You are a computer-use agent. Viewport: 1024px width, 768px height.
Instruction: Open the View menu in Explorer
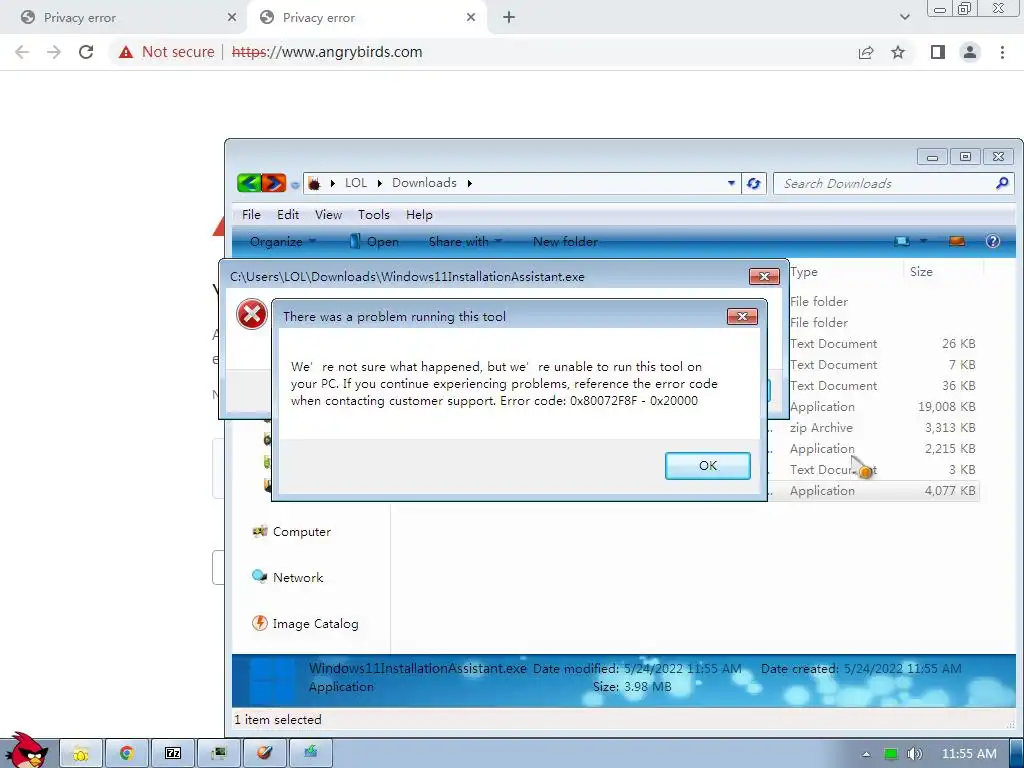point(328,215)
